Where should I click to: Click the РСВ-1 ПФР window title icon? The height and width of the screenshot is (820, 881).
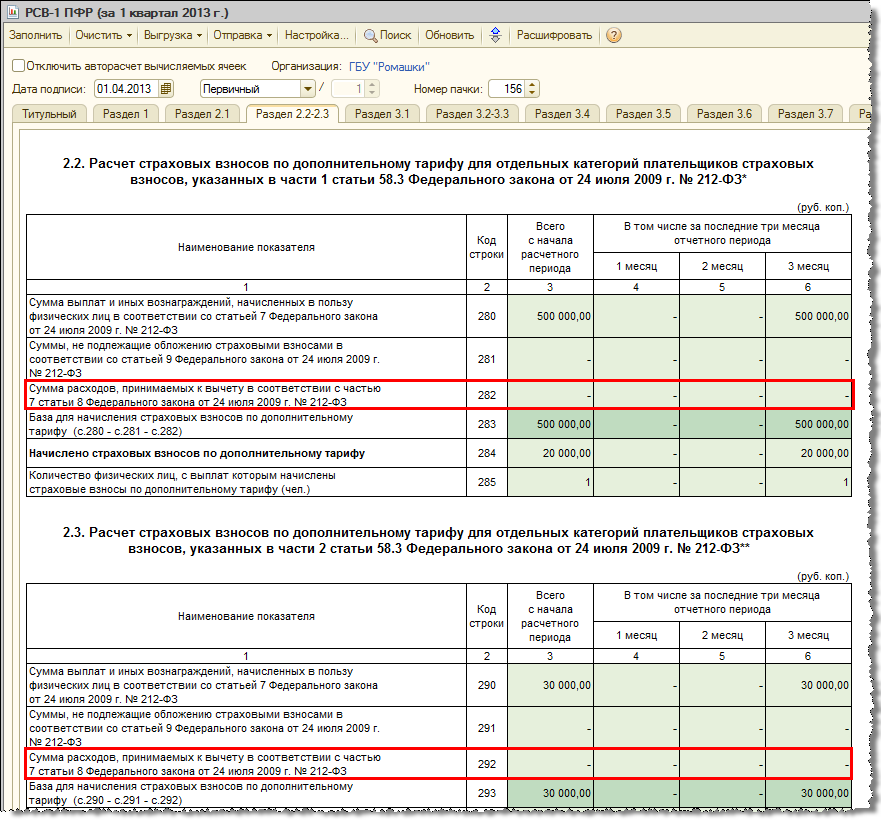[12, 11]
